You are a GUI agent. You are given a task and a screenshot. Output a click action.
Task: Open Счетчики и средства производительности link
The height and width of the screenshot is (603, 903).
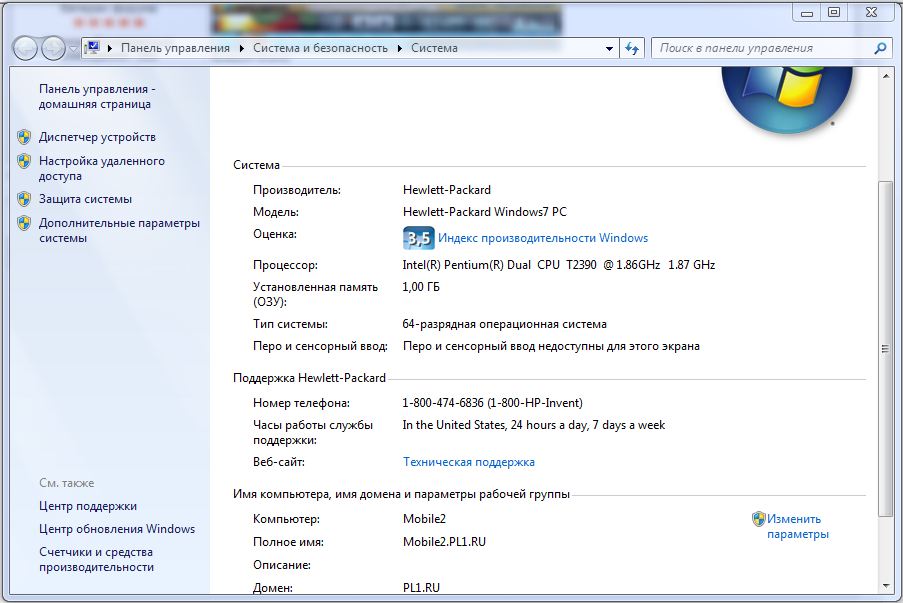pyautogui.click(x=96, y=559)
